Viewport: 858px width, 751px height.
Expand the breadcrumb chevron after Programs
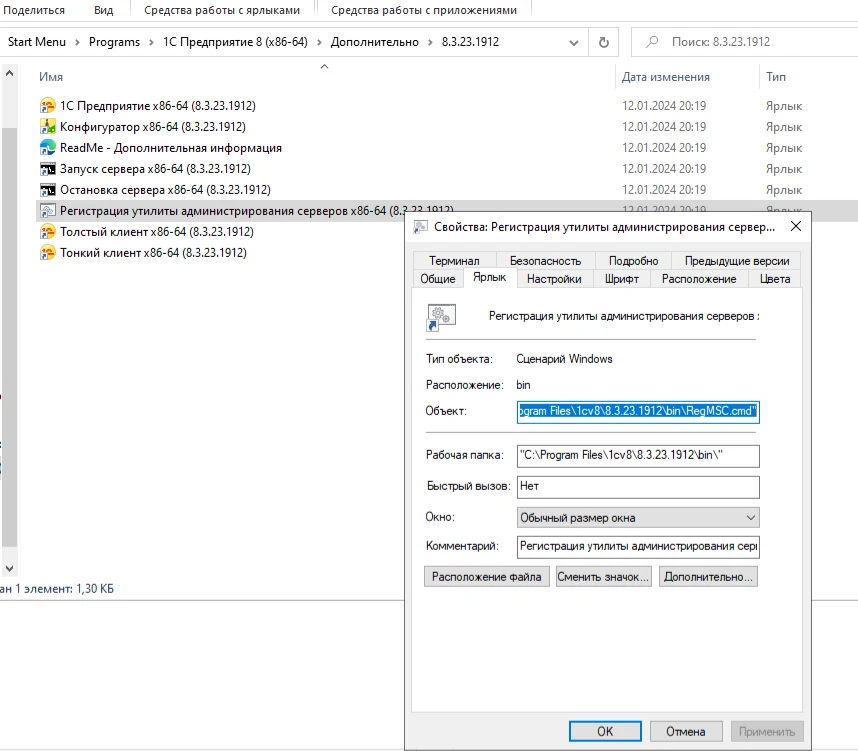tap(151, 42)
